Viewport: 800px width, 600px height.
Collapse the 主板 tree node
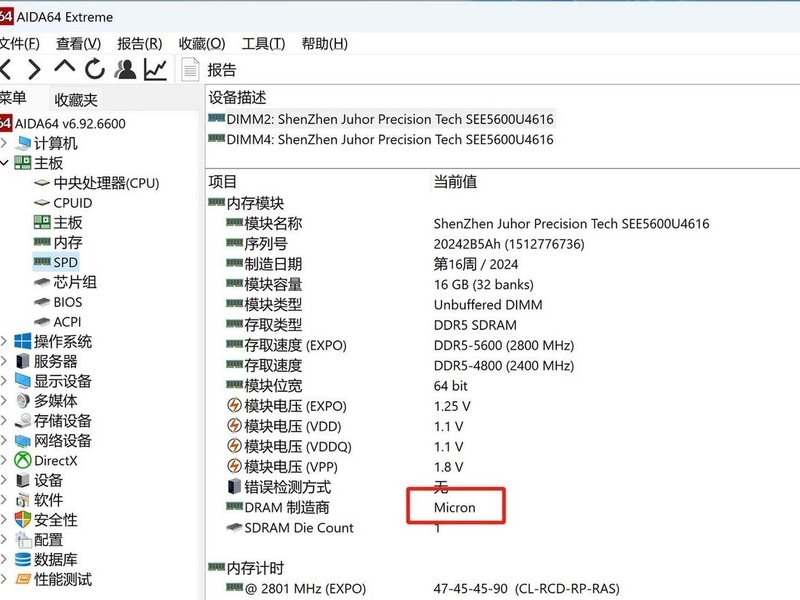tap(4, 163)
